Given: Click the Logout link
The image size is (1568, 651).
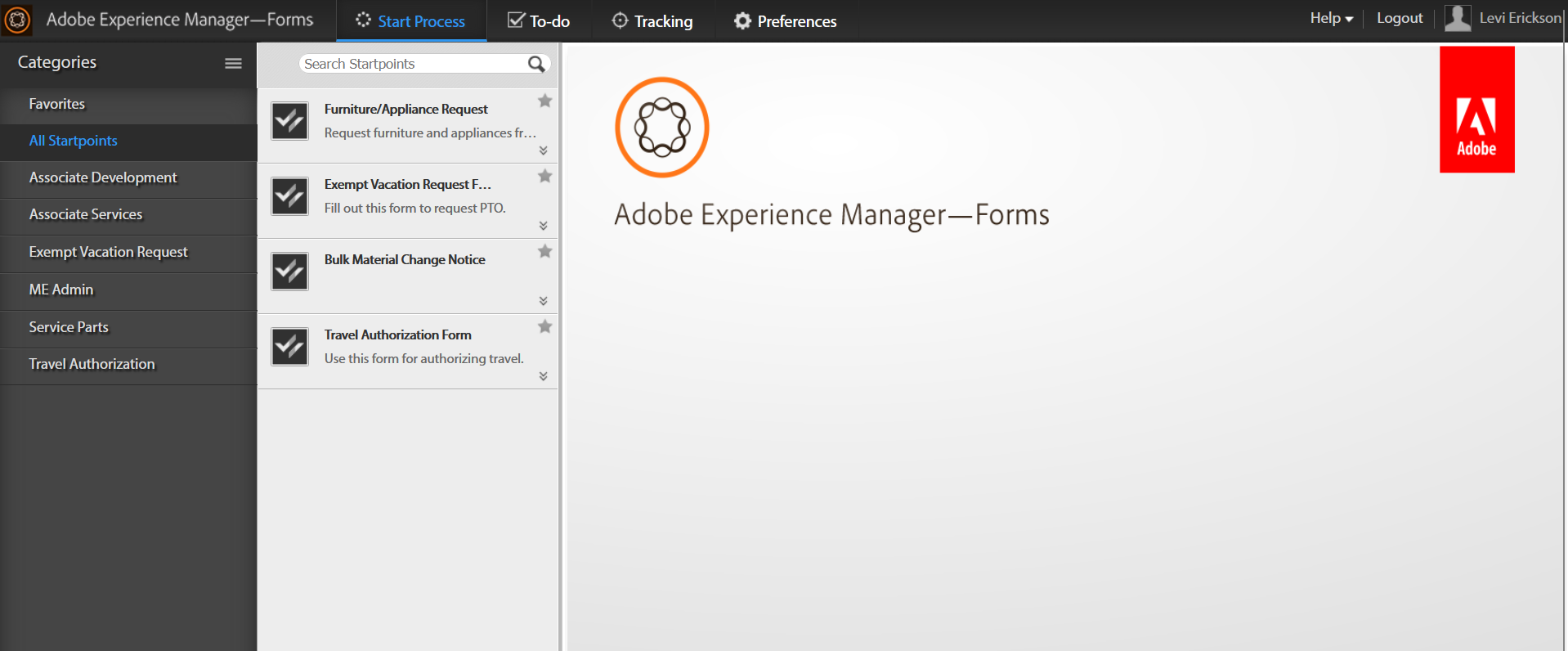Looking at the screenshot, I should pos(1399,18).
